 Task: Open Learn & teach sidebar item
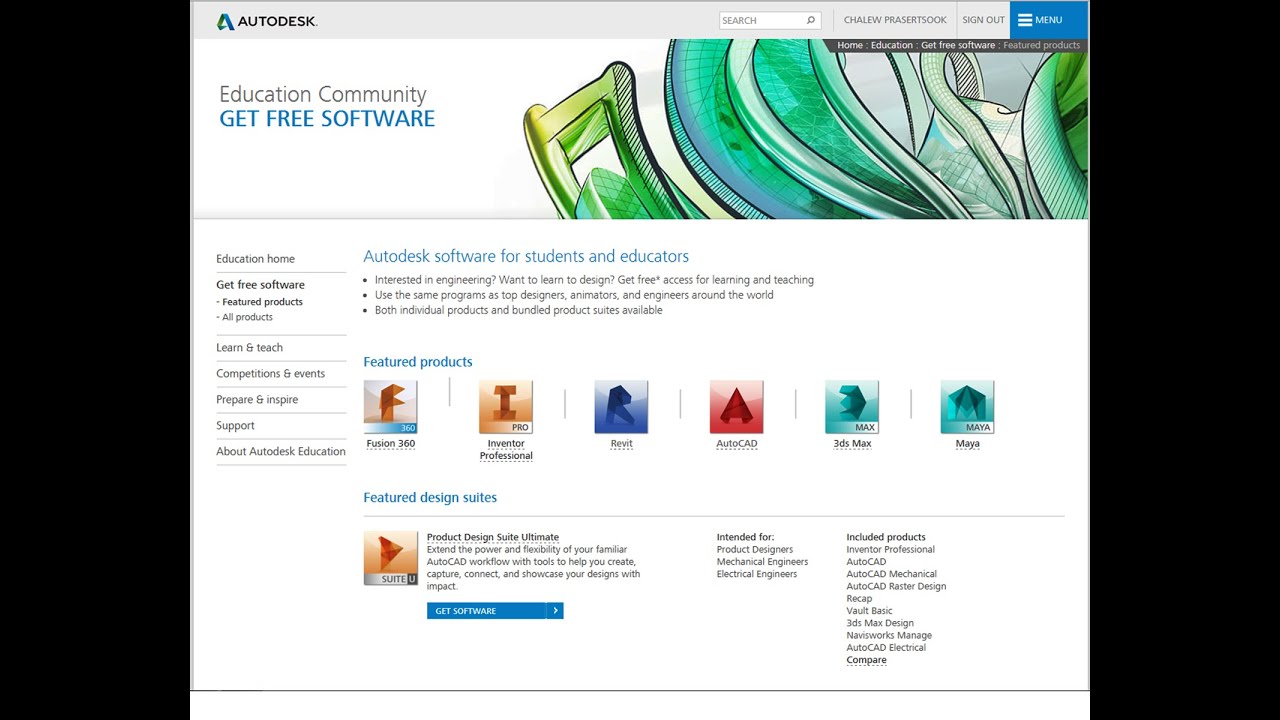[249, 348]
